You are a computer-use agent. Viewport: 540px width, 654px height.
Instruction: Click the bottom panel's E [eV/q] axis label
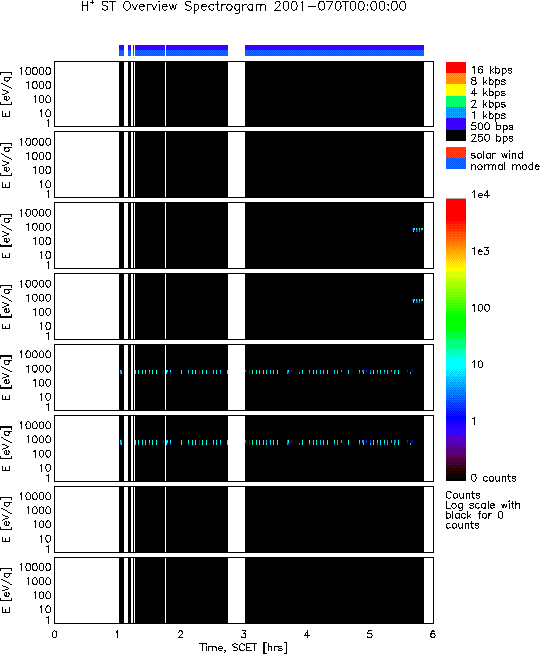point(7,591)
